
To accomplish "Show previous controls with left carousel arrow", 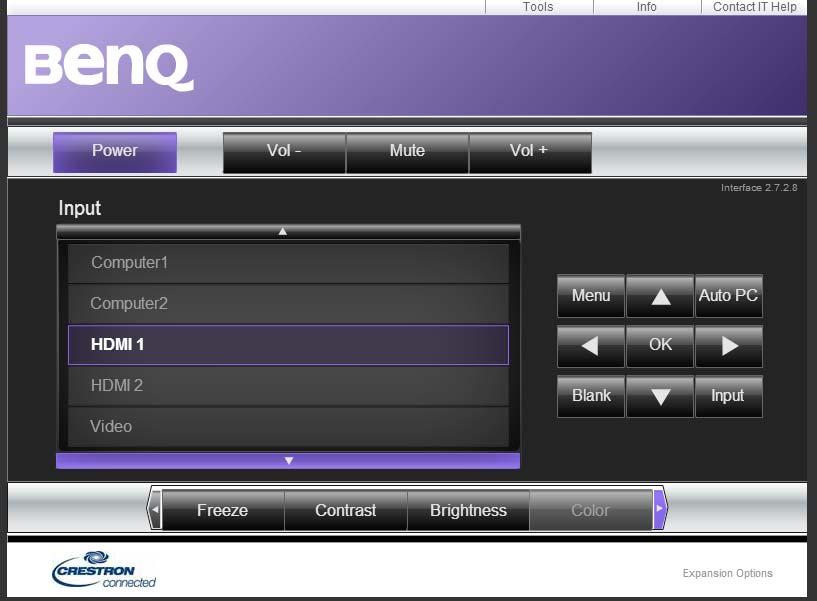I will point(155,509).
